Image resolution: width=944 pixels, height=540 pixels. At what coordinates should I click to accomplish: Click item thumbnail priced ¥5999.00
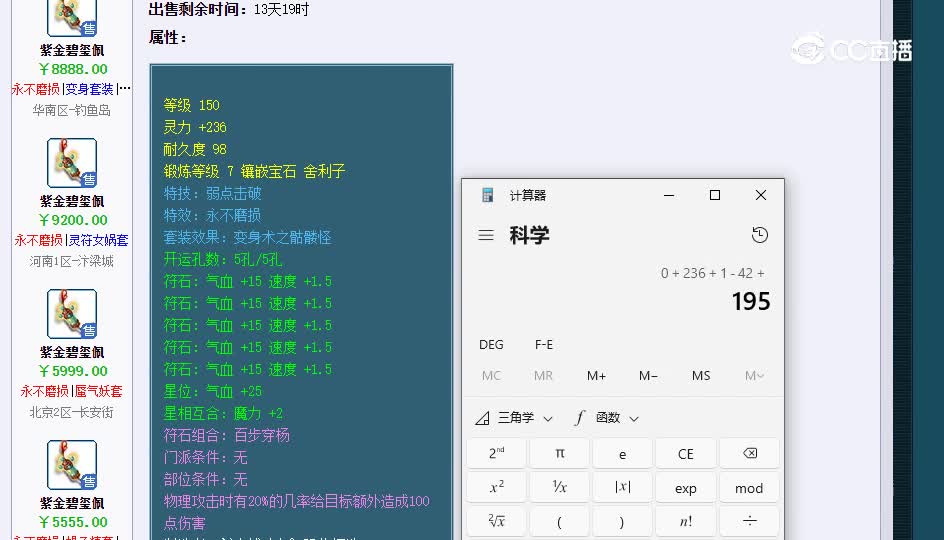pyautogui.click(x=72, y=314)
